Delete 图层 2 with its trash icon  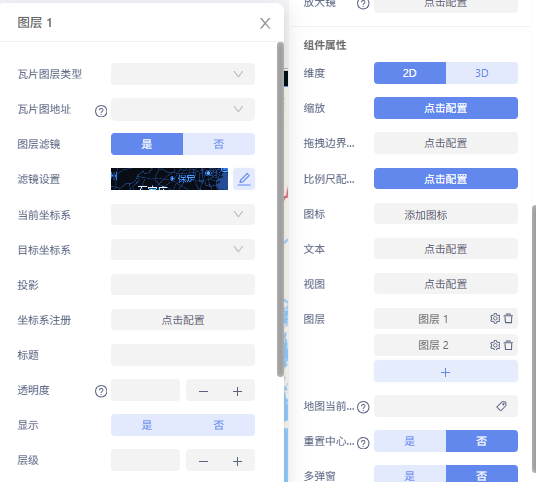click(x=508, y=345)
